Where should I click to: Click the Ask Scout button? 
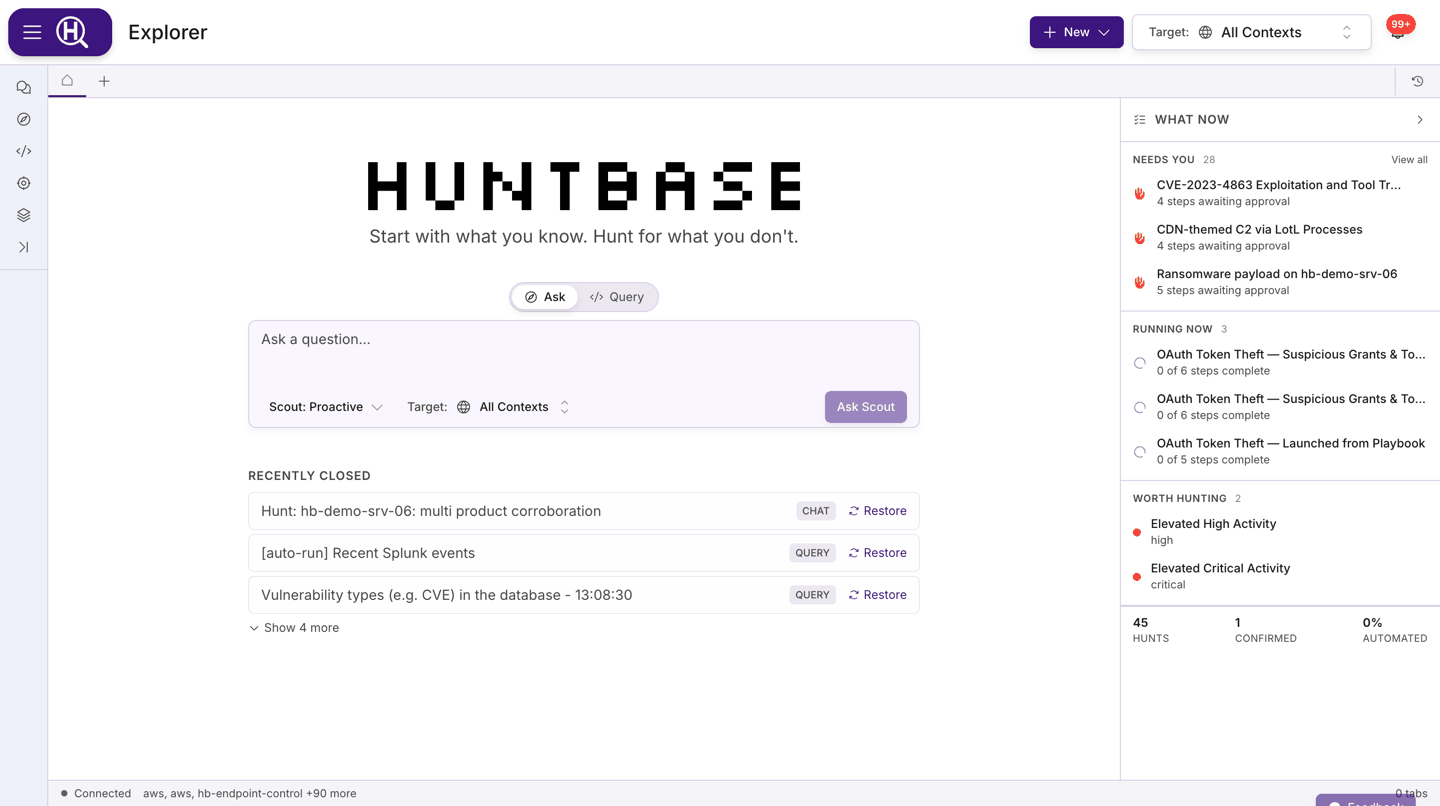tap(865, 407)
